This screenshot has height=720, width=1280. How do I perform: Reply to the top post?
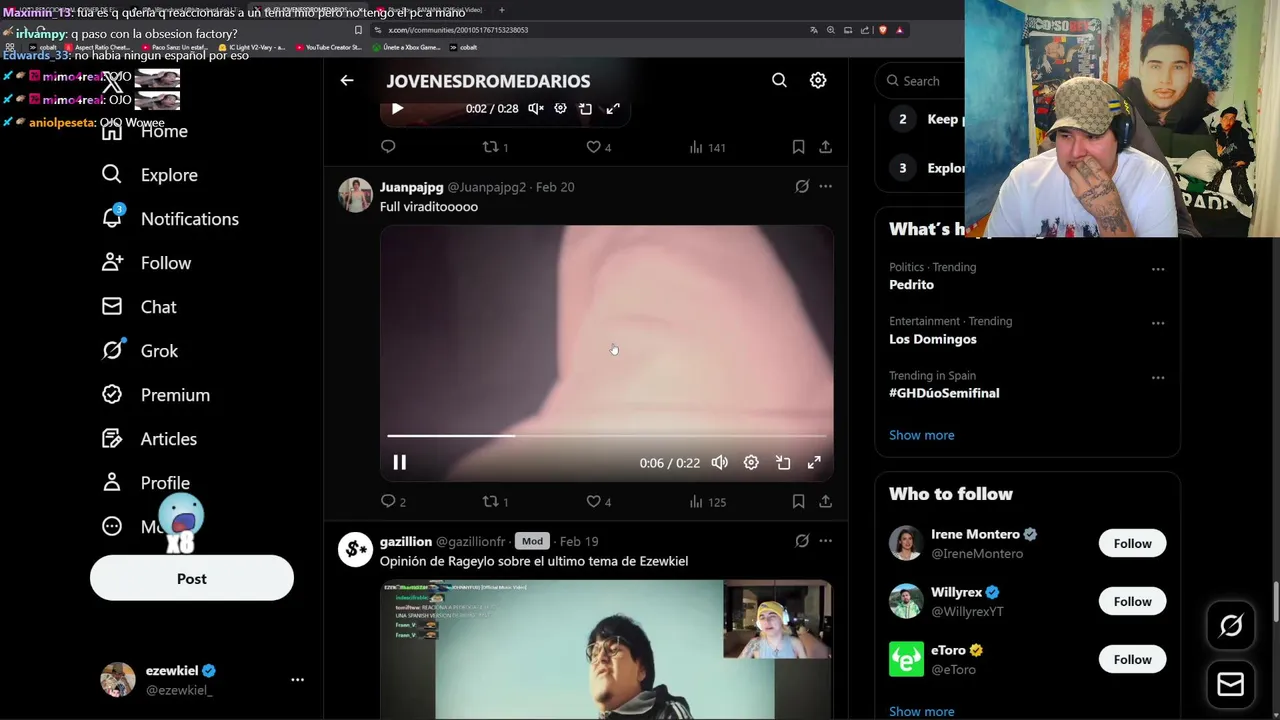[388, 147]
